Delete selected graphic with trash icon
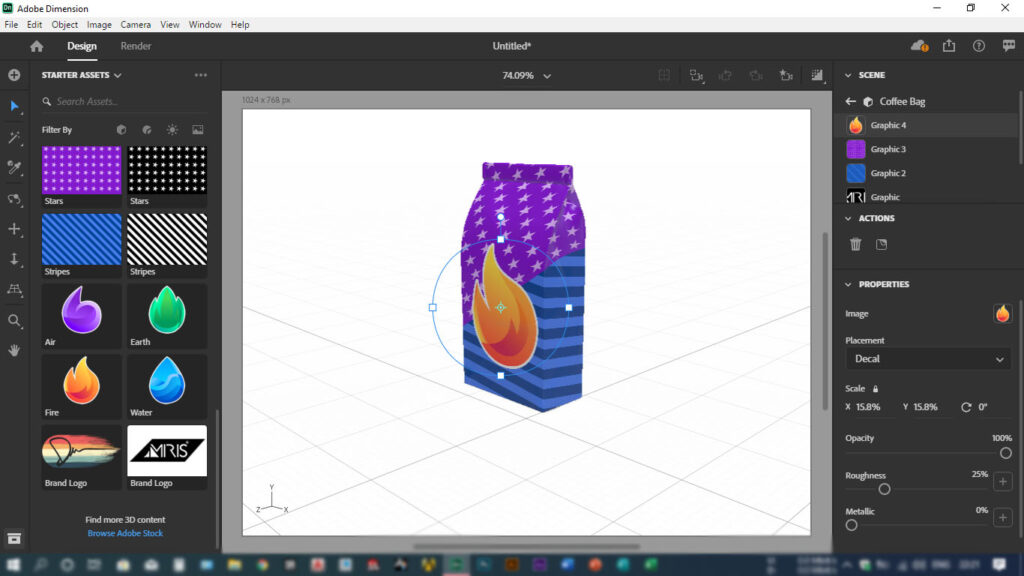Screen dimensions: 1024x576 (856, 244)
